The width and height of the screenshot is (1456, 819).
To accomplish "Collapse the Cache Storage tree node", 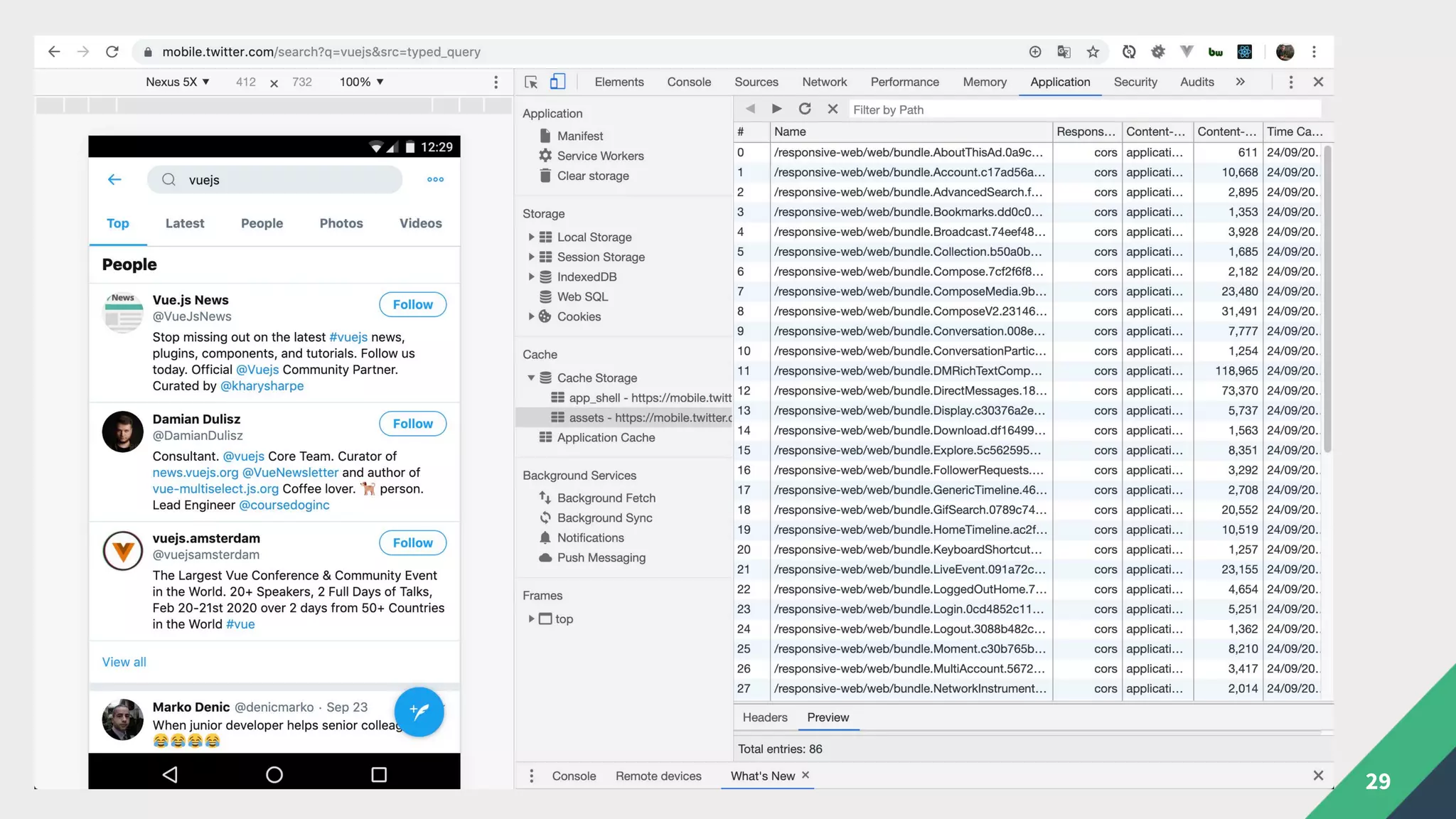I will [531, 378].
